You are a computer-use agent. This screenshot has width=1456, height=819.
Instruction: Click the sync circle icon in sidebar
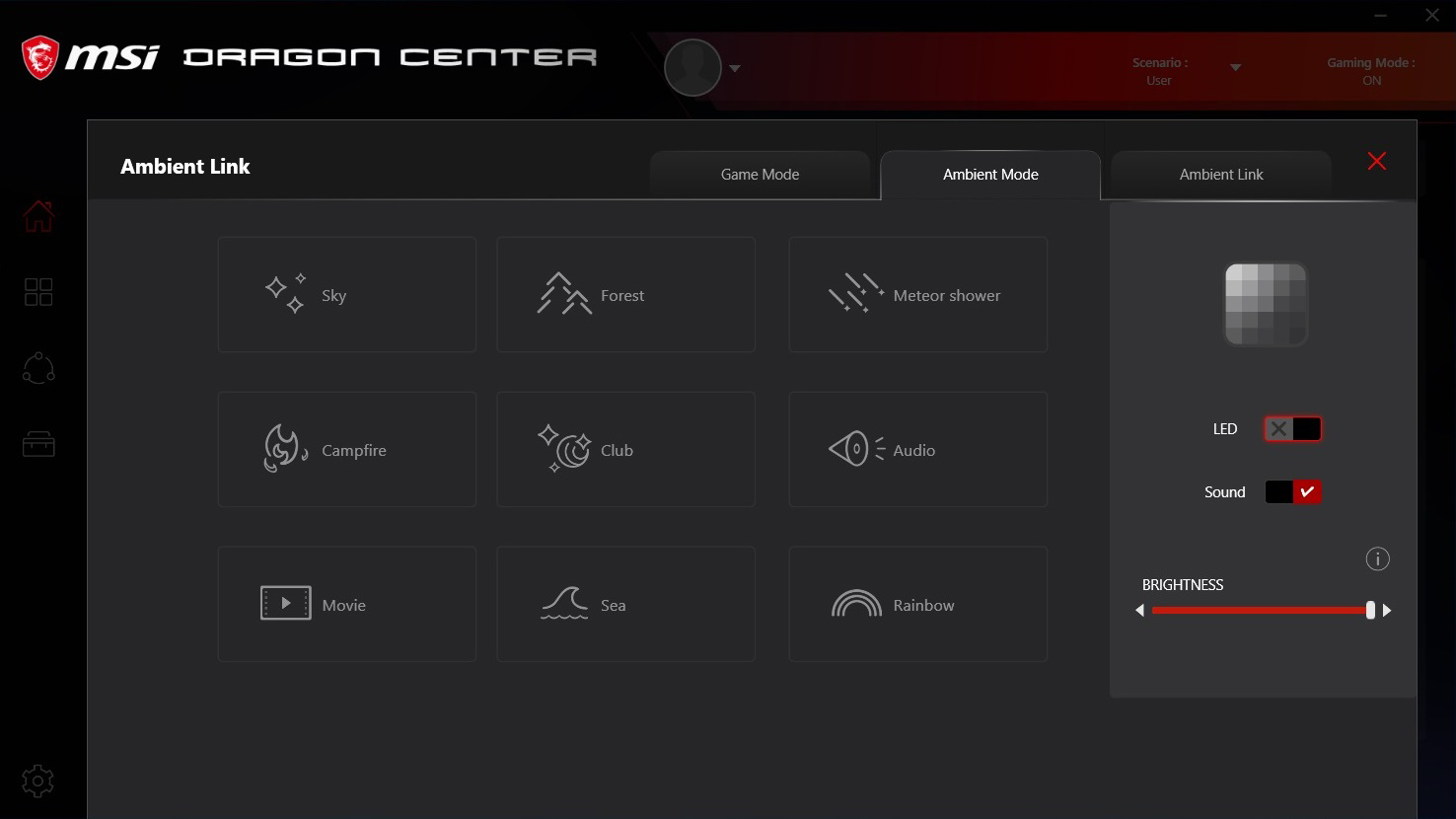pyautogui.click(x=38, y=368)
